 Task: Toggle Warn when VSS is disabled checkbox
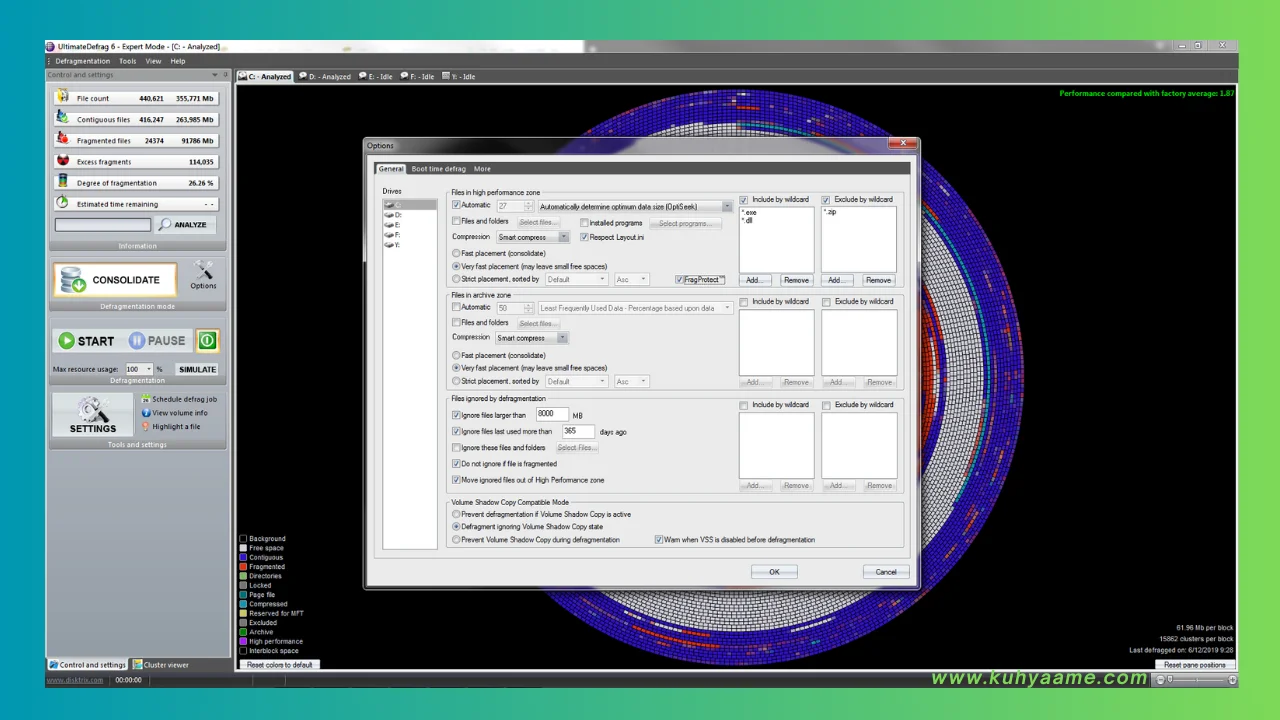(x=659, y=539)
